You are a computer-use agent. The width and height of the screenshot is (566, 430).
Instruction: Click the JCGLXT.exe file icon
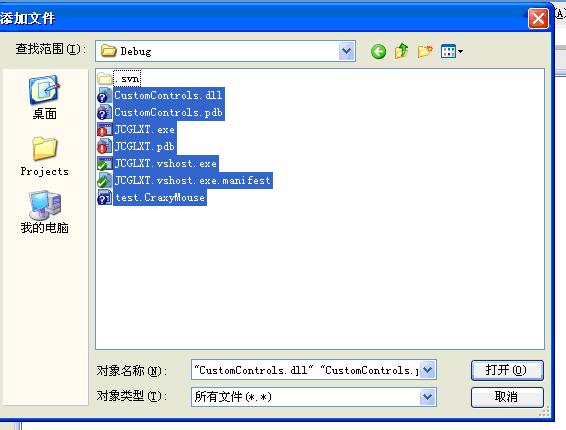pyautogui.click(x=105, y=129)
